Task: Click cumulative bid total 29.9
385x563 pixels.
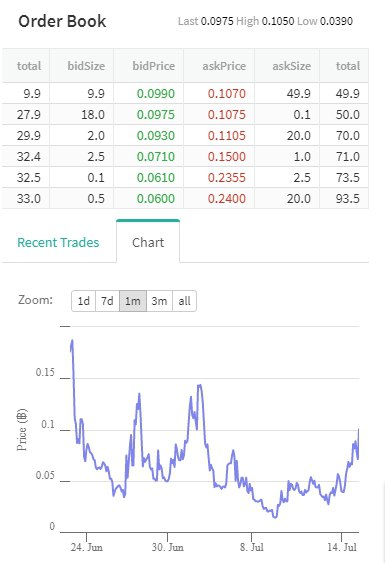Action: [x=29, y=136]
